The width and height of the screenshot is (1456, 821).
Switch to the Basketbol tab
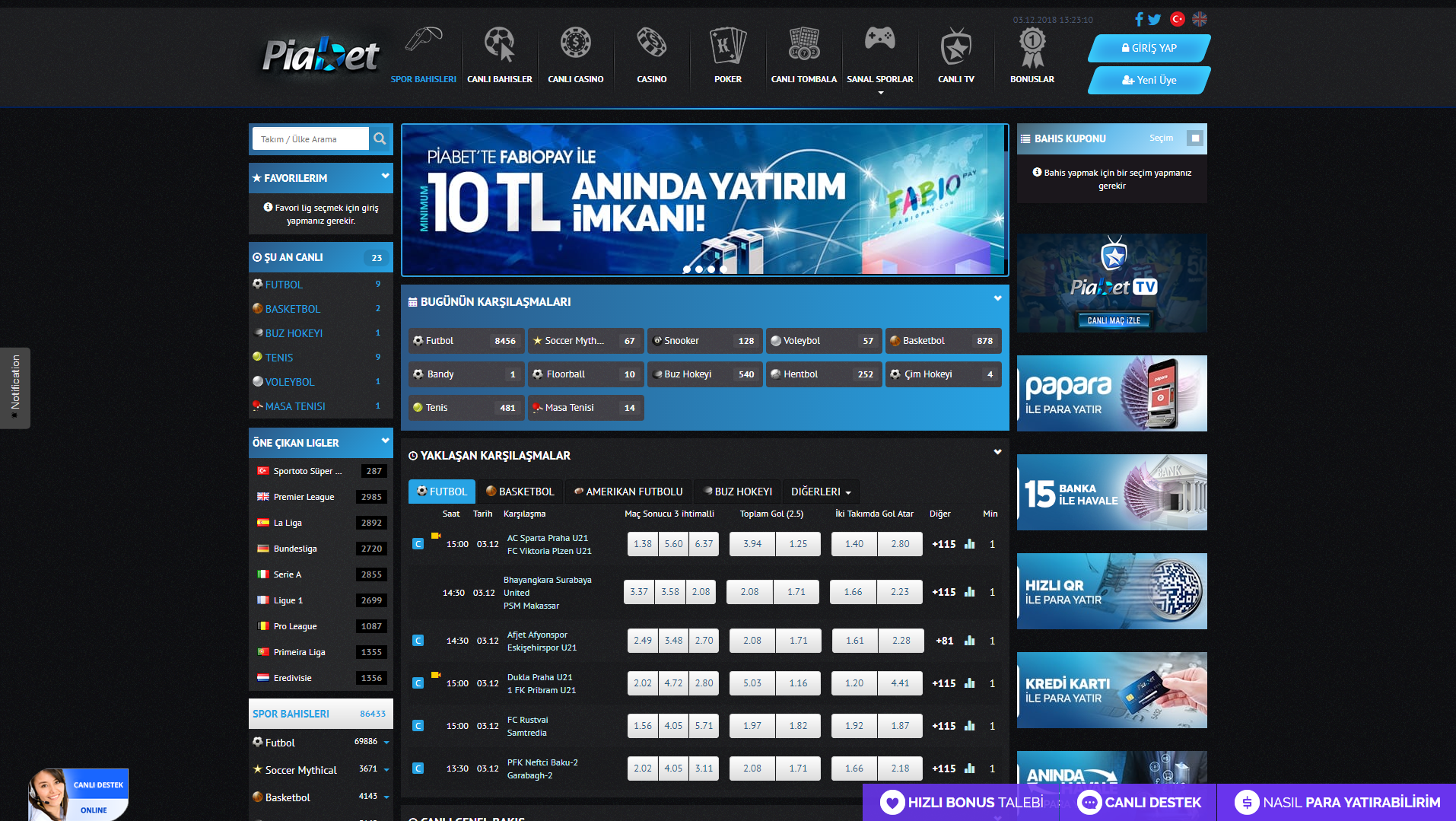pos(520,492)
